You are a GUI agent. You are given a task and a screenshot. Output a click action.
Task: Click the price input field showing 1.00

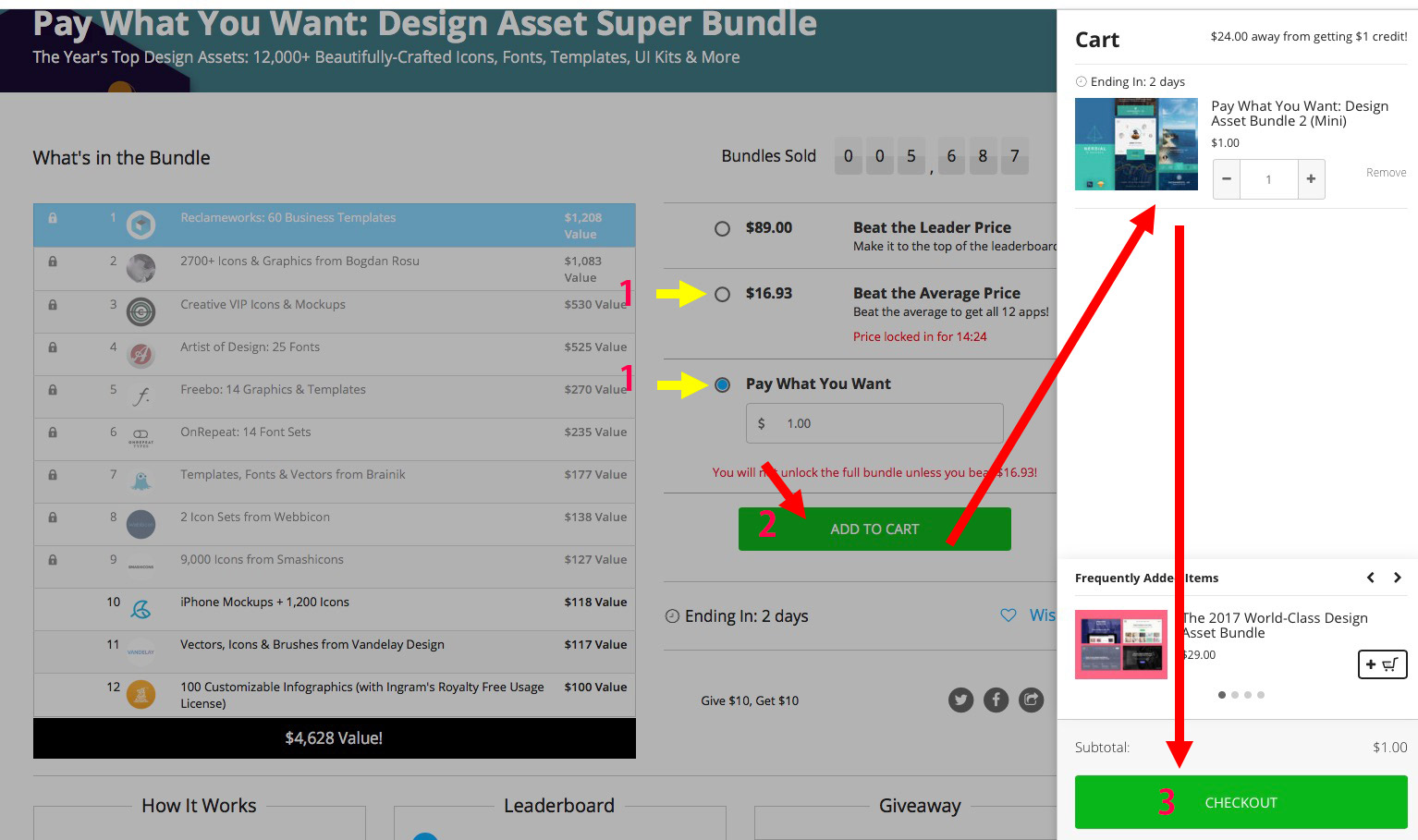pos(874,423)
